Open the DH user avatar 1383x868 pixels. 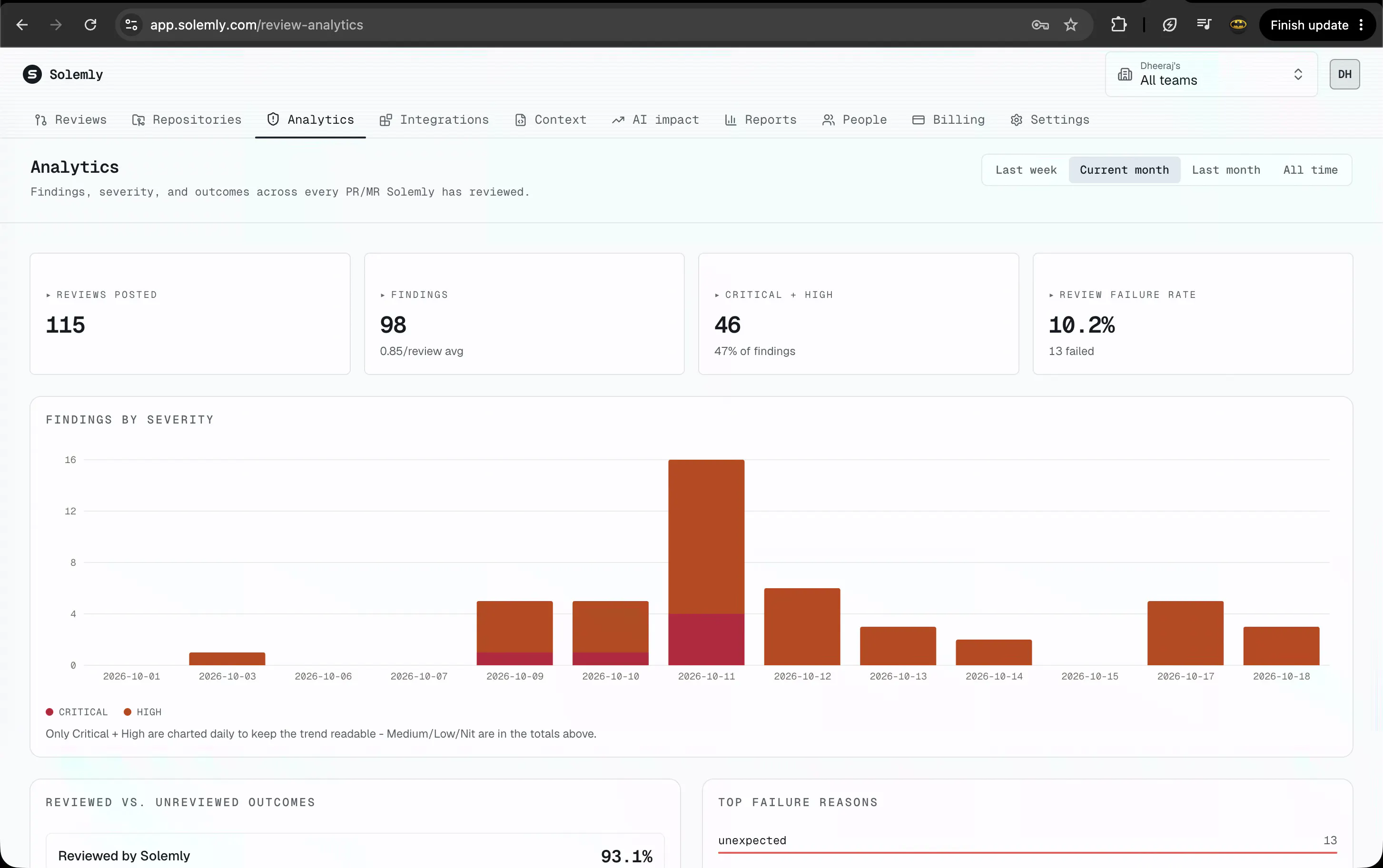[1344, 74]
